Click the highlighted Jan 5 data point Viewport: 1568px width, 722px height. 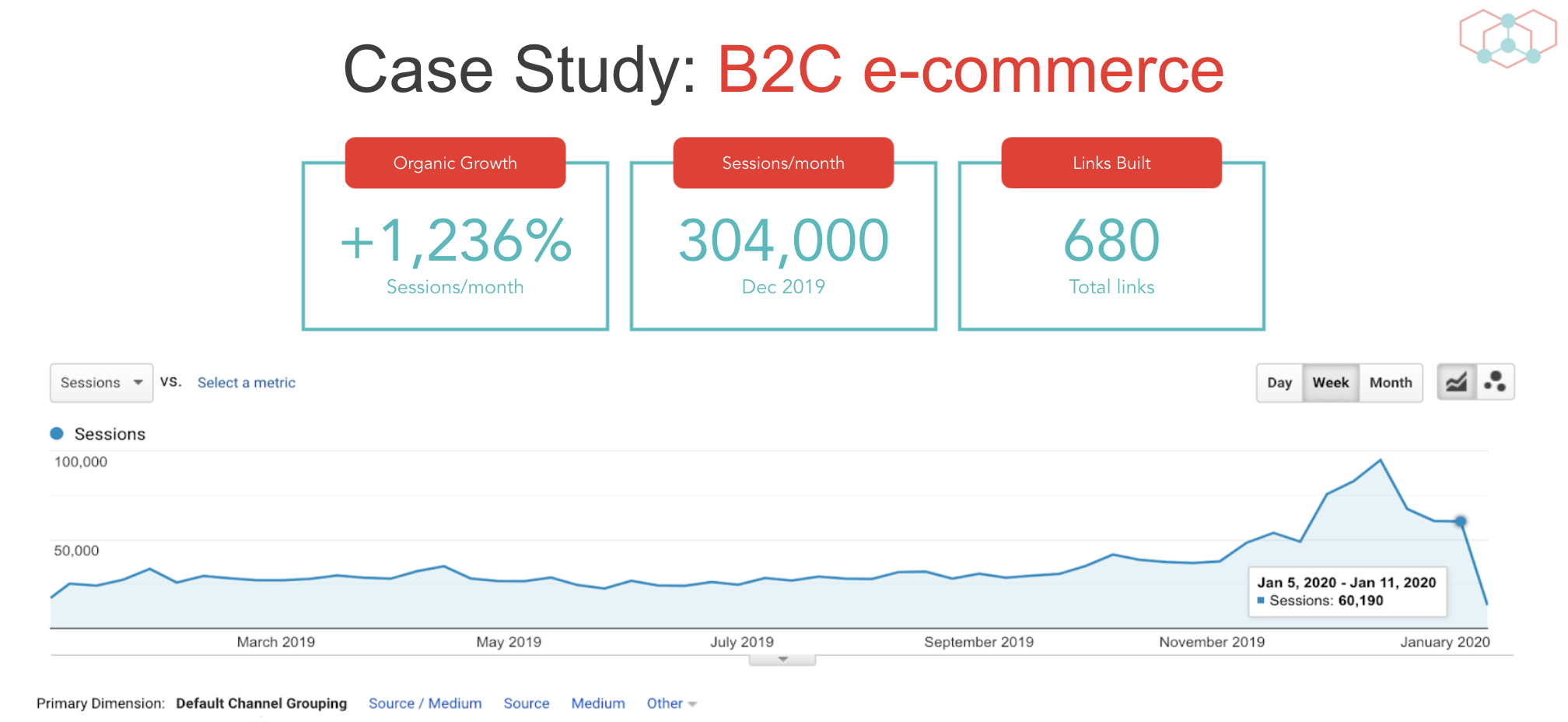(1461, 521)
